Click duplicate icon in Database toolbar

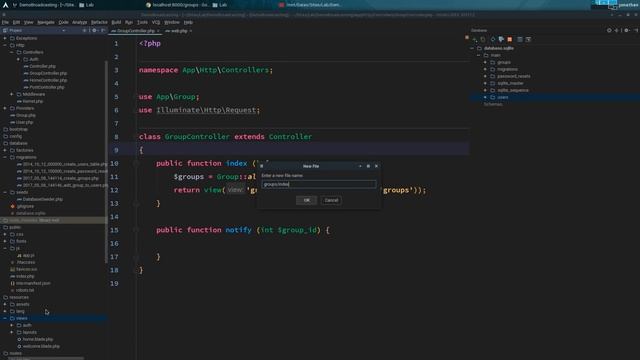coord(483,40)
